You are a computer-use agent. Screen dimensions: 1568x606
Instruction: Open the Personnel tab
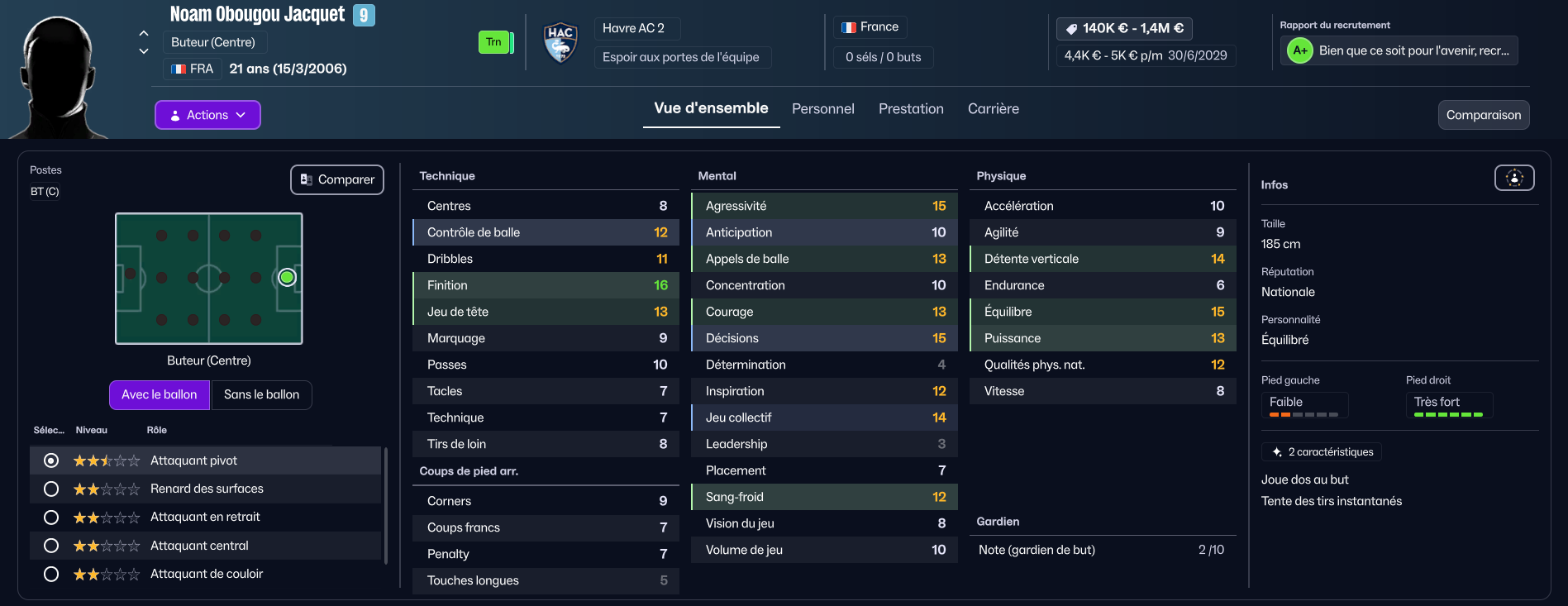(x=822, y=109)
